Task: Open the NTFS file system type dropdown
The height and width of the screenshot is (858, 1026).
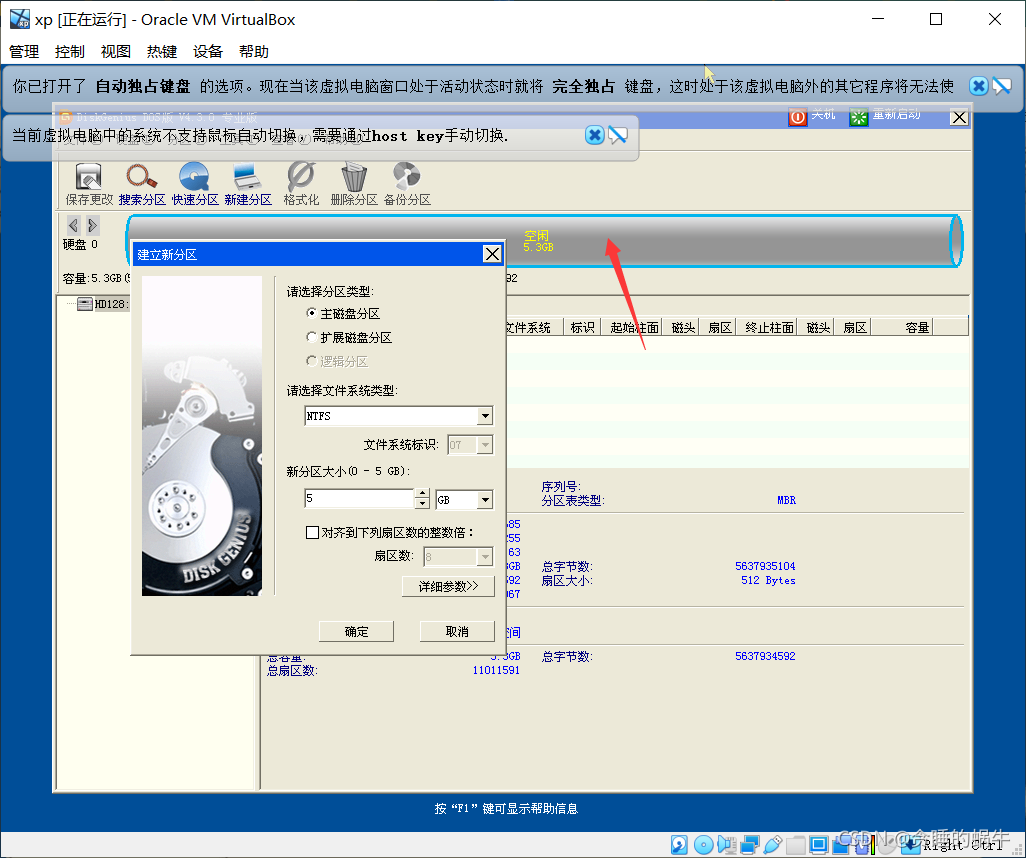Action: [x=485, y=416]
